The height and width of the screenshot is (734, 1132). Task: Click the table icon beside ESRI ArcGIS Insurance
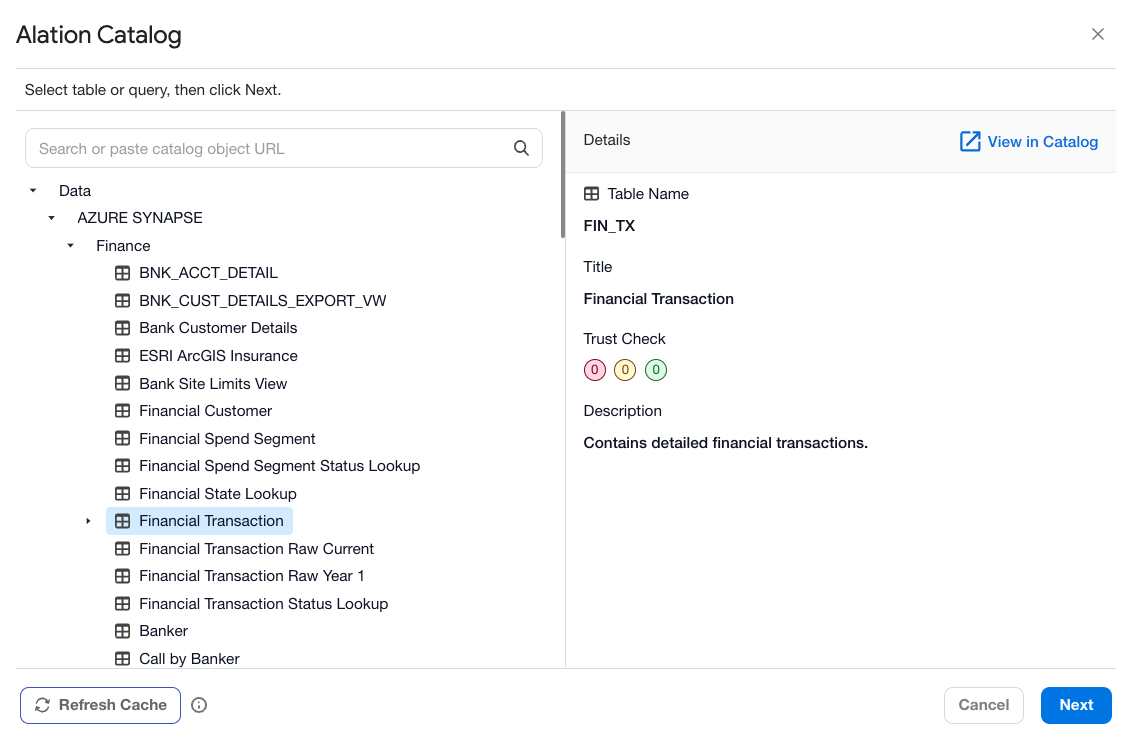tap(123, 356)
